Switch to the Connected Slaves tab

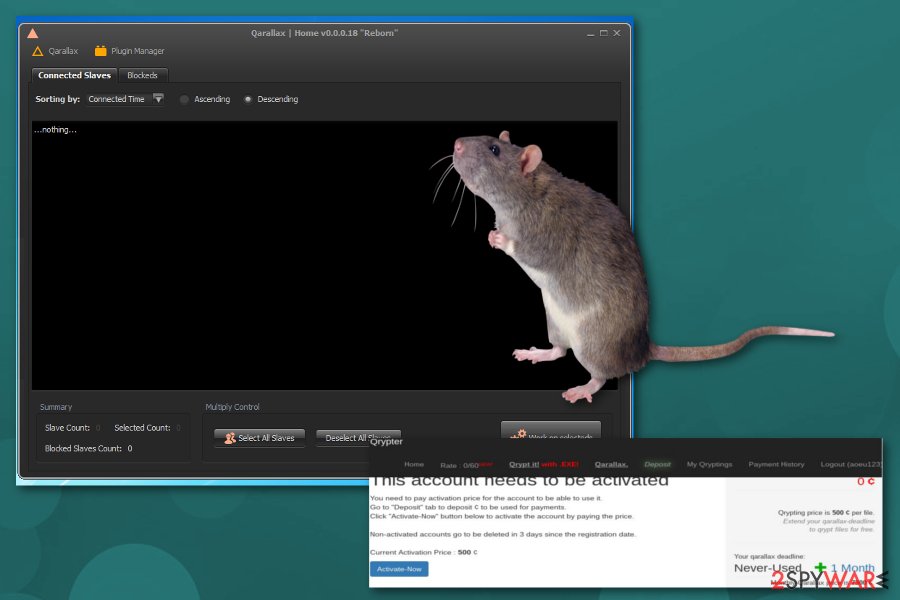point(75,75)
